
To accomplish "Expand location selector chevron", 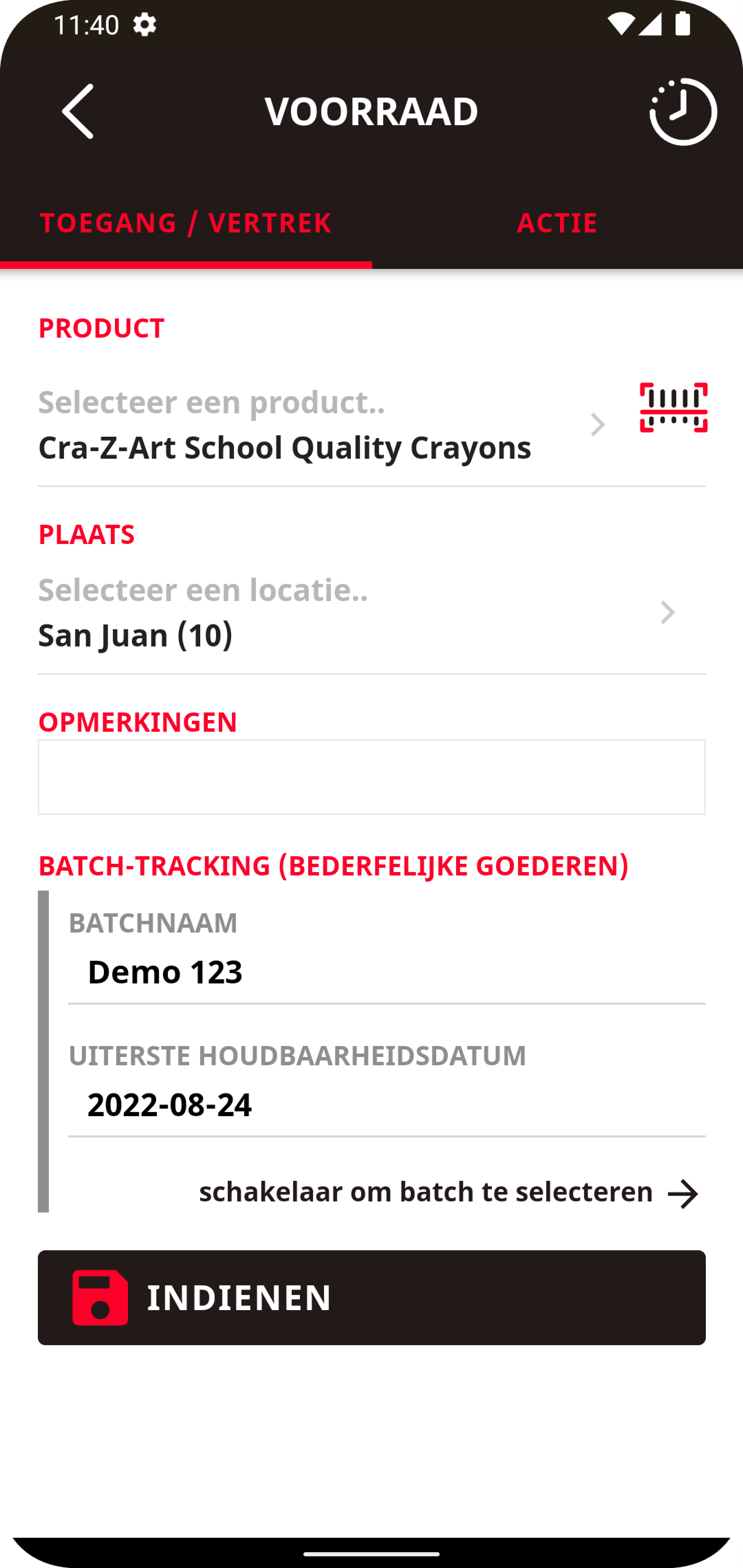I will tap(667, 612).
